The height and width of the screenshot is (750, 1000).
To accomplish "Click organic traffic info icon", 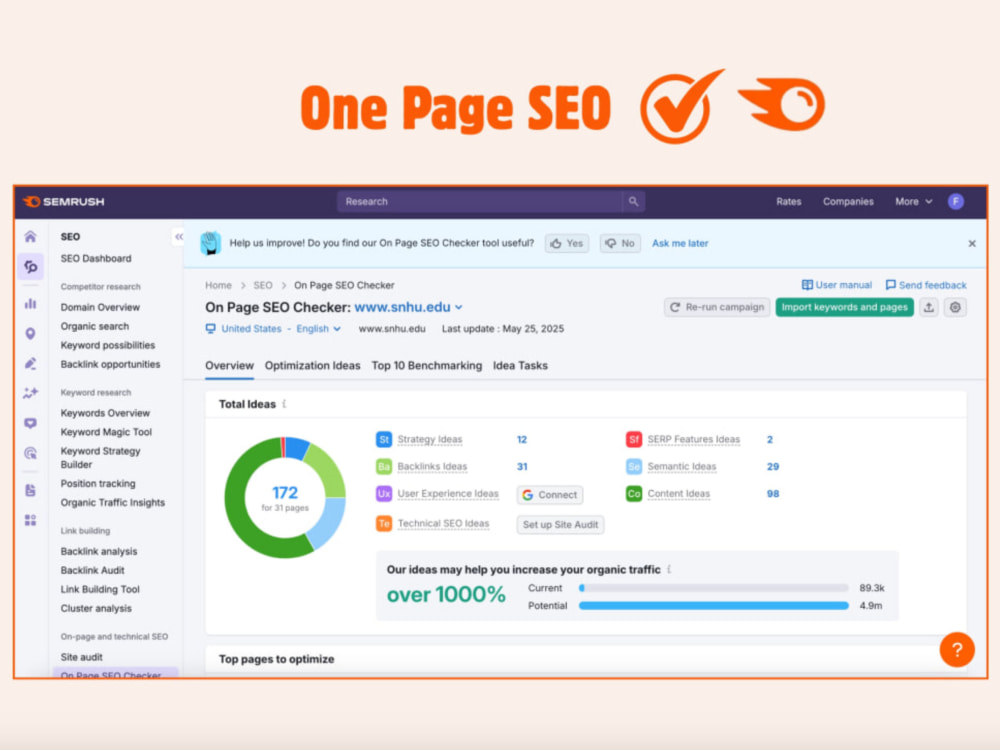I will point(669,569).
